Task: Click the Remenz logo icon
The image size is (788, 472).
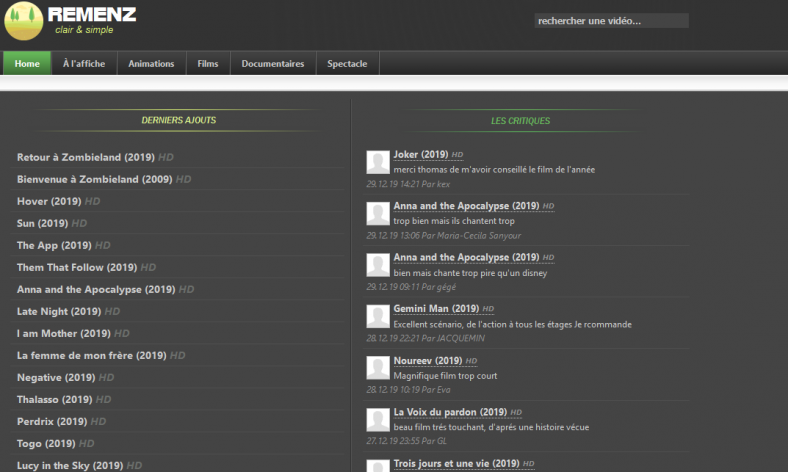Action: pos(23,21)
